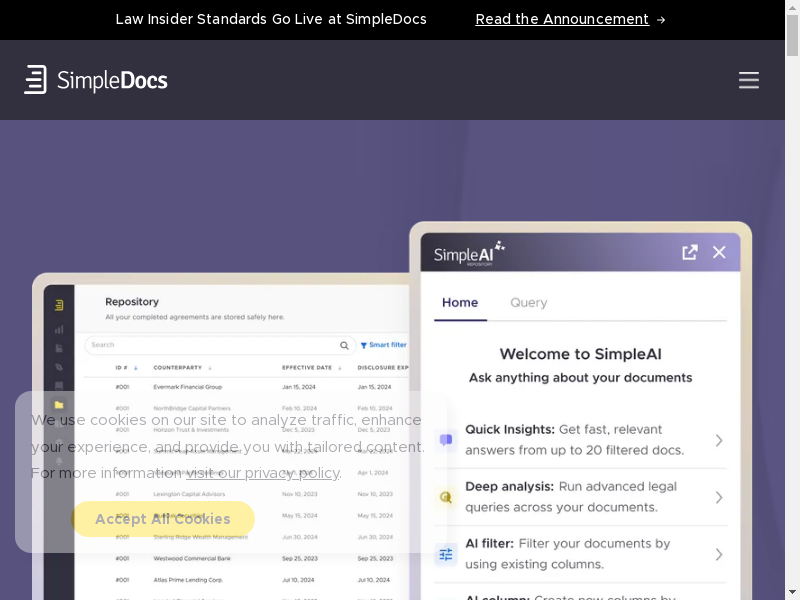Click the SimpleDocs logo
The width and height of the screenshot is (800, 600).
(x=96, y=80)
